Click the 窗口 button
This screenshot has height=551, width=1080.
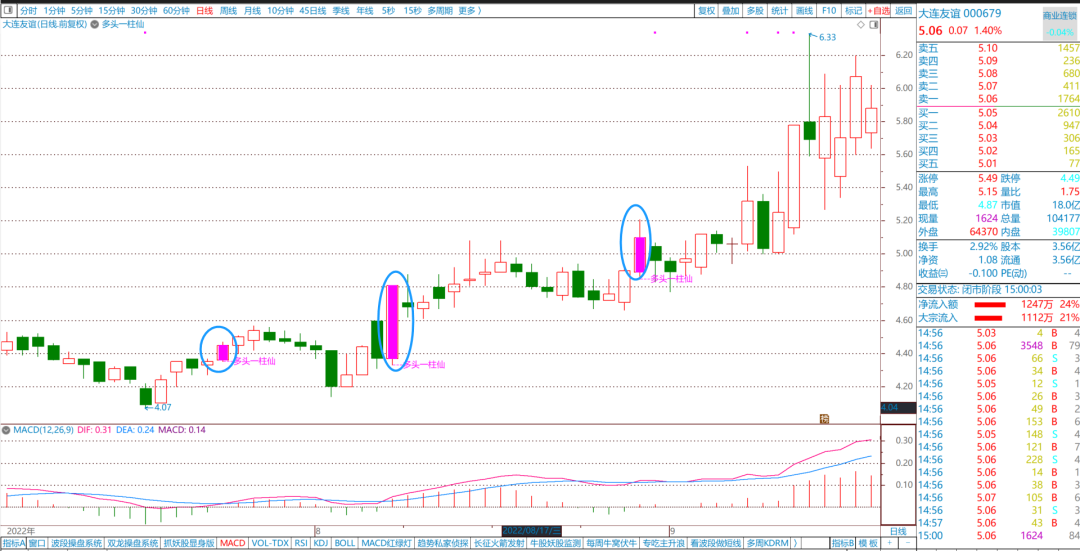tap(37, 543)
